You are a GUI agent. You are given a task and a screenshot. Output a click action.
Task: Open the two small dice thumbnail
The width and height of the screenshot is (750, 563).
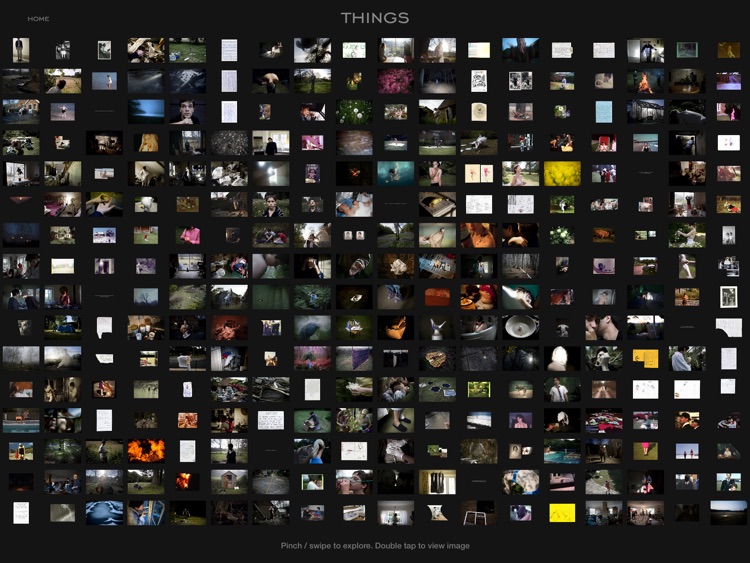(x=354, y=236)
